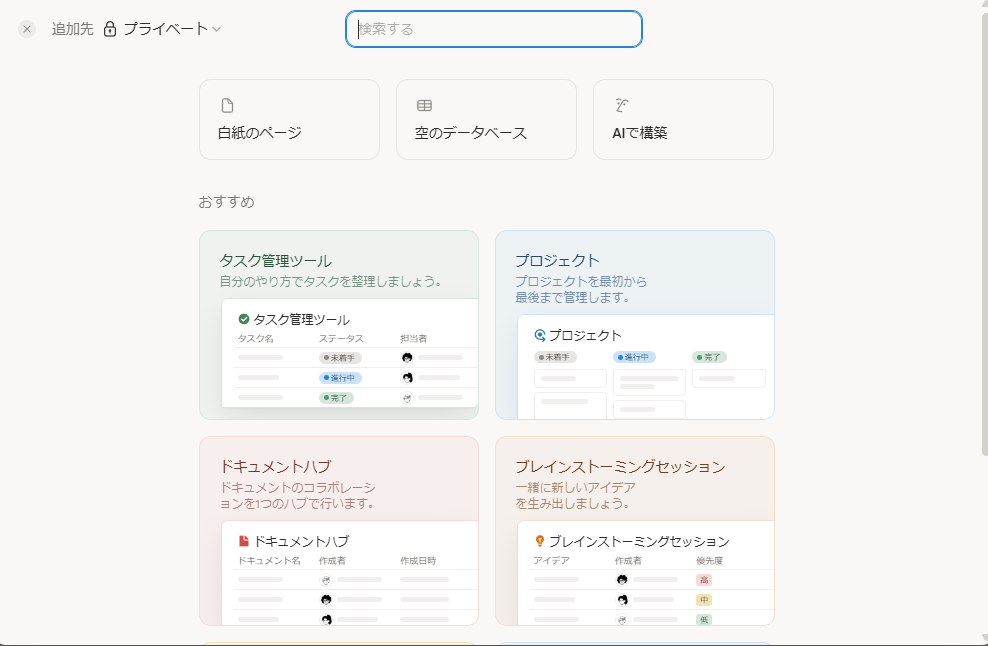The image size is (988, 646).
Task: Close the dialog with the X button
Action: [27, 29]
